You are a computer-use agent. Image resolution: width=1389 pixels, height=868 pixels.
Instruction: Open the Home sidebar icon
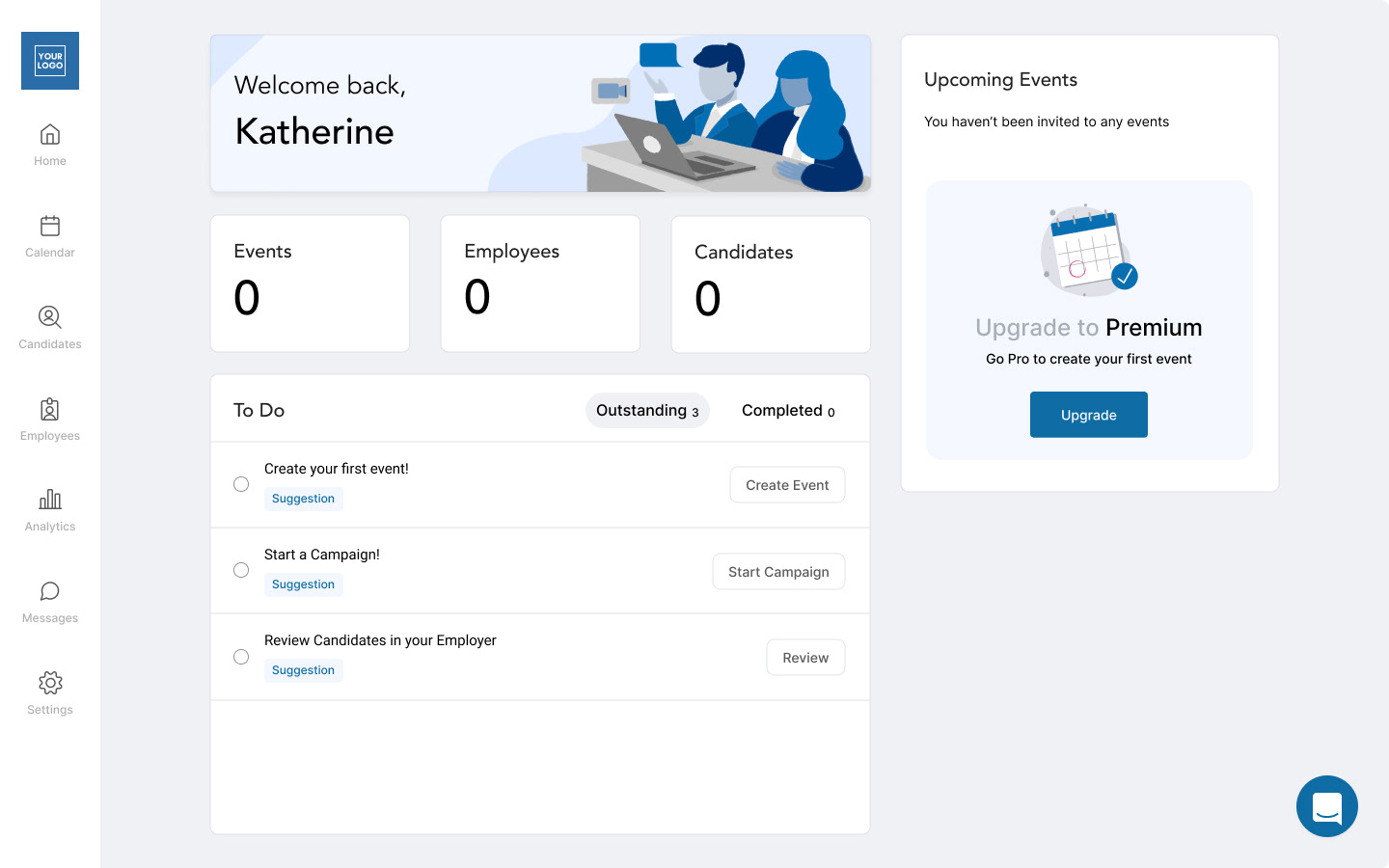[x=50, y=135]
